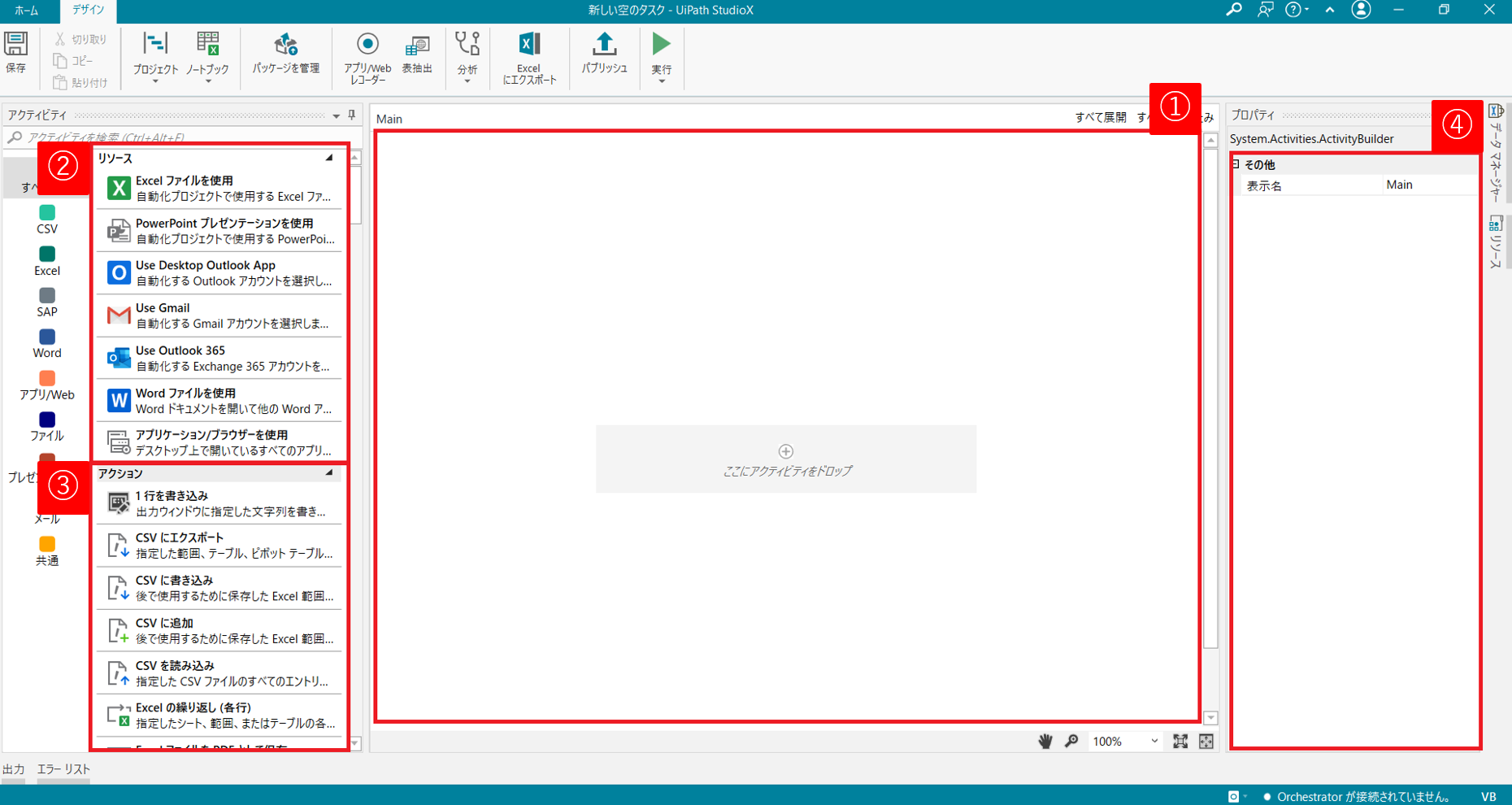Click the search icon in title bar
The width and height of the screenshot is (1512, 805).
(x=1234, y=10)
